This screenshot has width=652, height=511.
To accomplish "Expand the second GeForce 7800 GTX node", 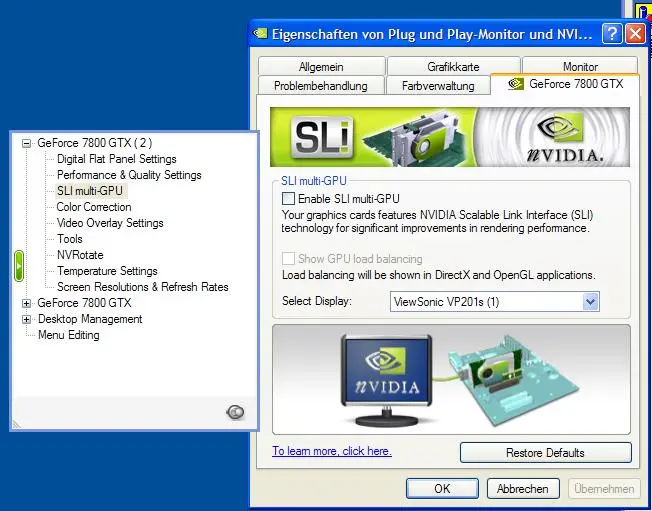I will pyautogui.click(x=26, y=303).
